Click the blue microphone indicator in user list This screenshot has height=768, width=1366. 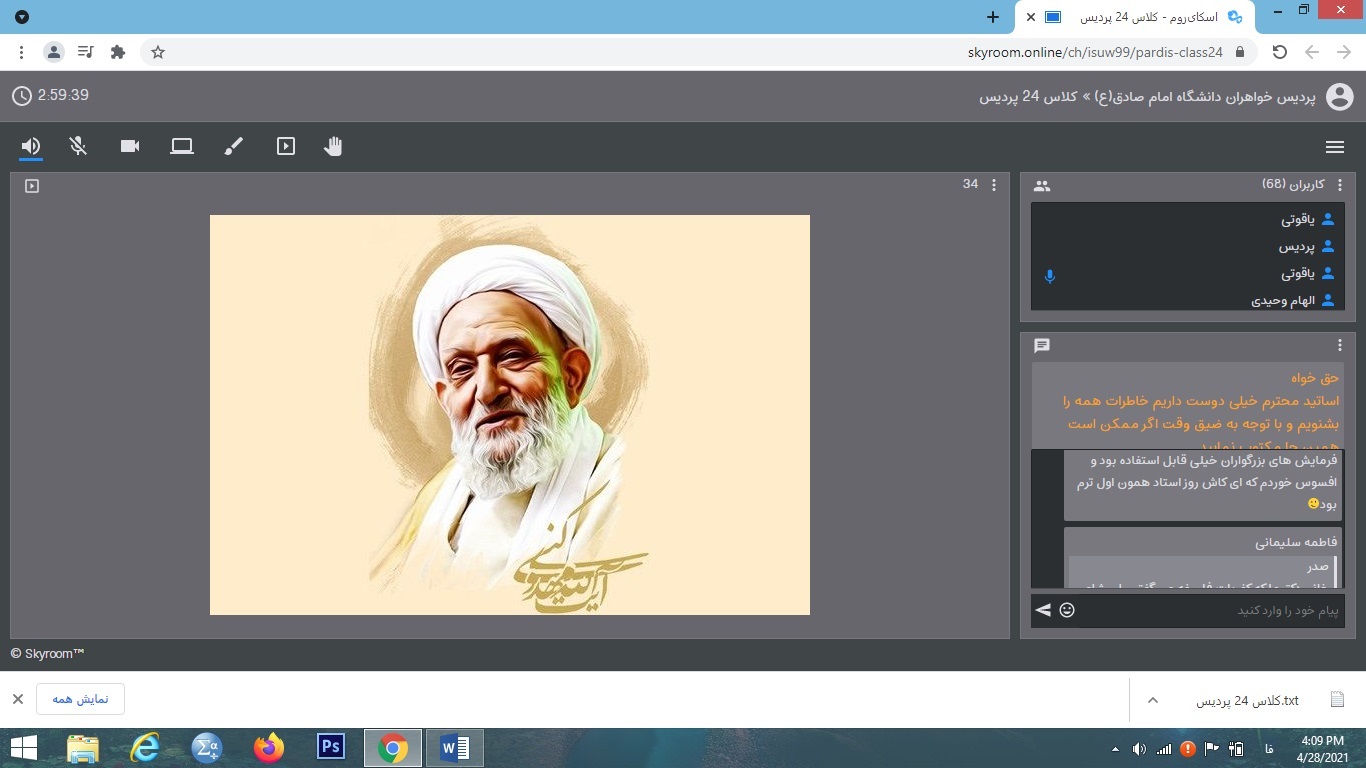[x=1049, y=276]
